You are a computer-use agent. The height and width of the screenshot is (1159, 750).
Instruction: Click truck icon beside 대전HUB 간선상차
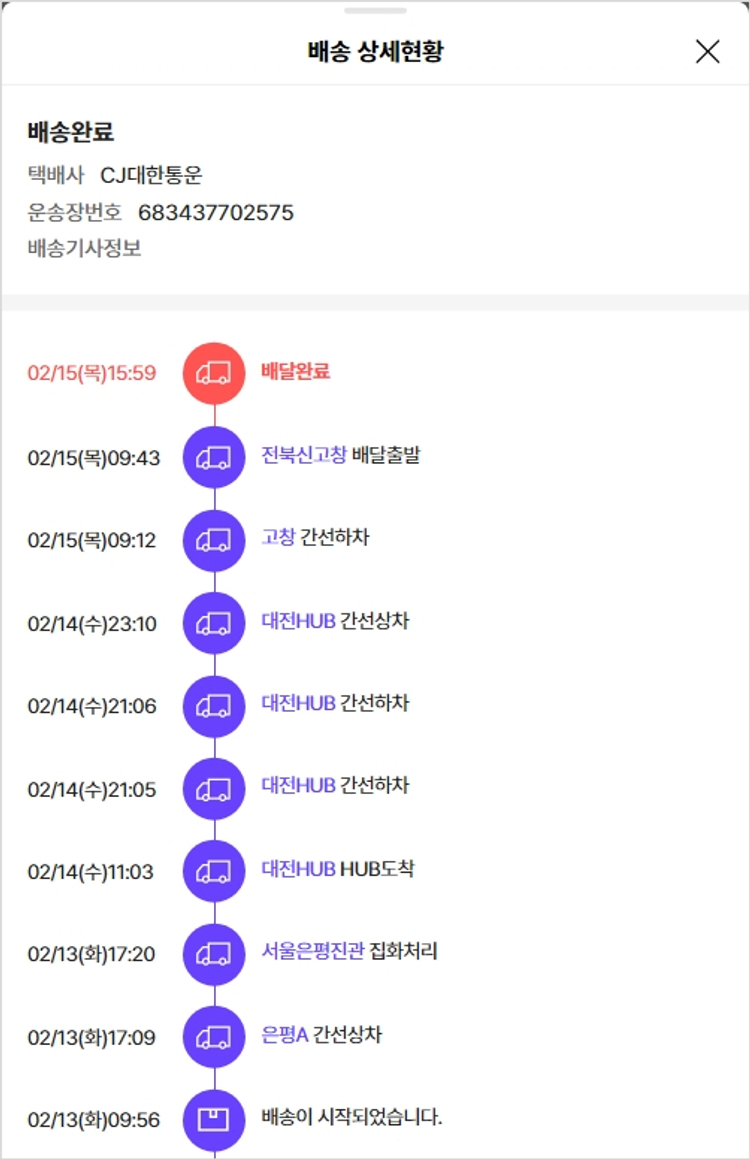point(214,623)
